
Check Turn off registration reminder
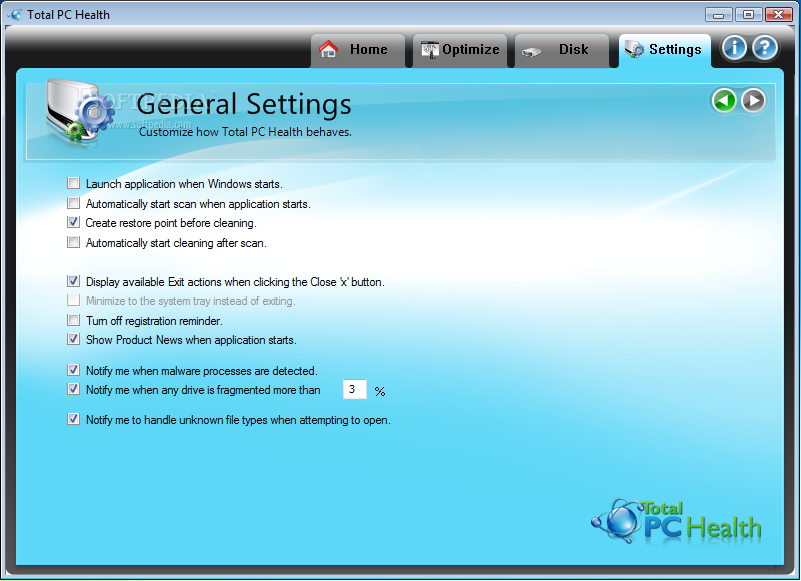pyautogui.click(x=74, y=320)
